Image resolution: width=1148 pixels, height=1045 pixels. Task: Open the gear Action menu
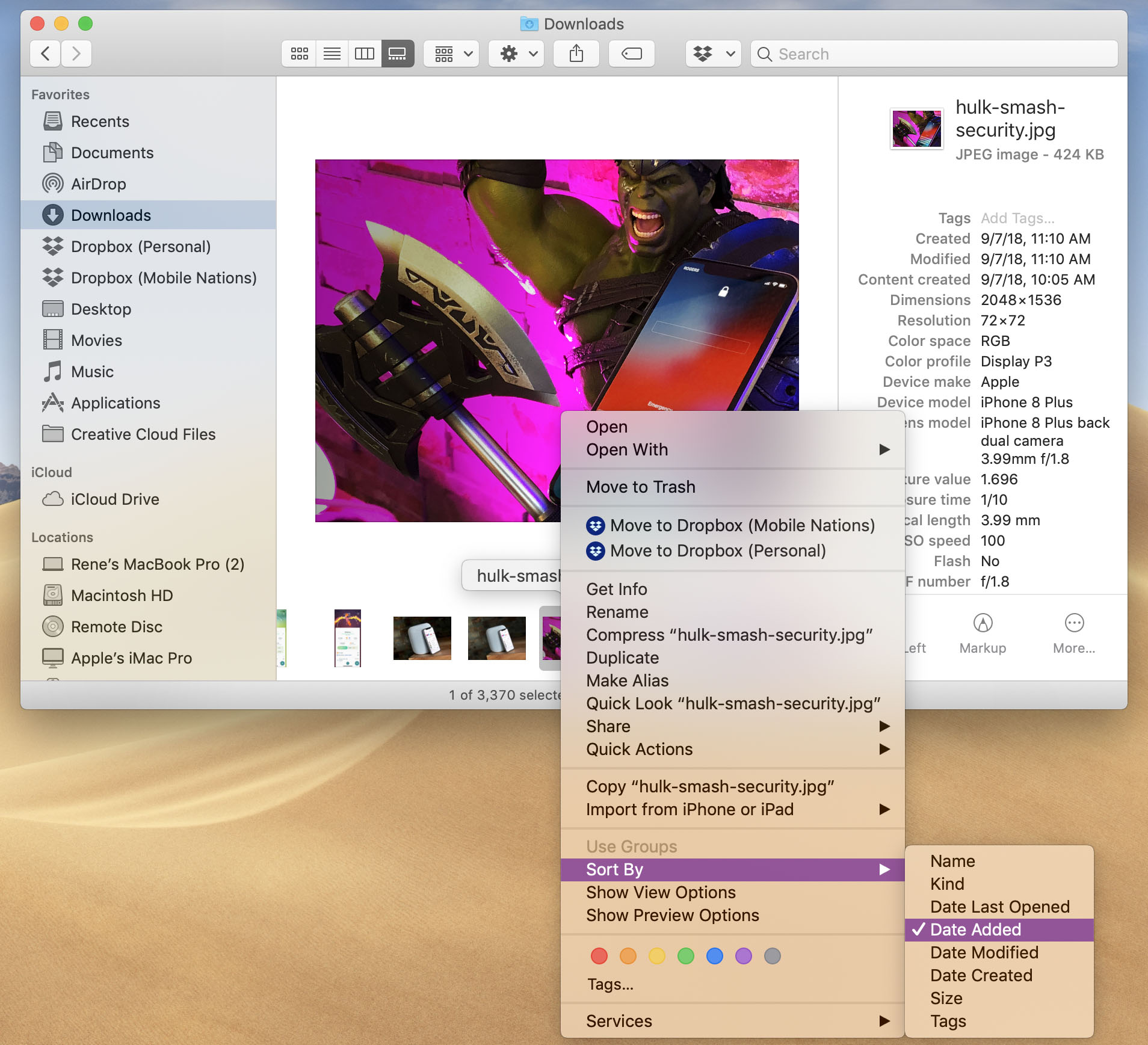516,54
